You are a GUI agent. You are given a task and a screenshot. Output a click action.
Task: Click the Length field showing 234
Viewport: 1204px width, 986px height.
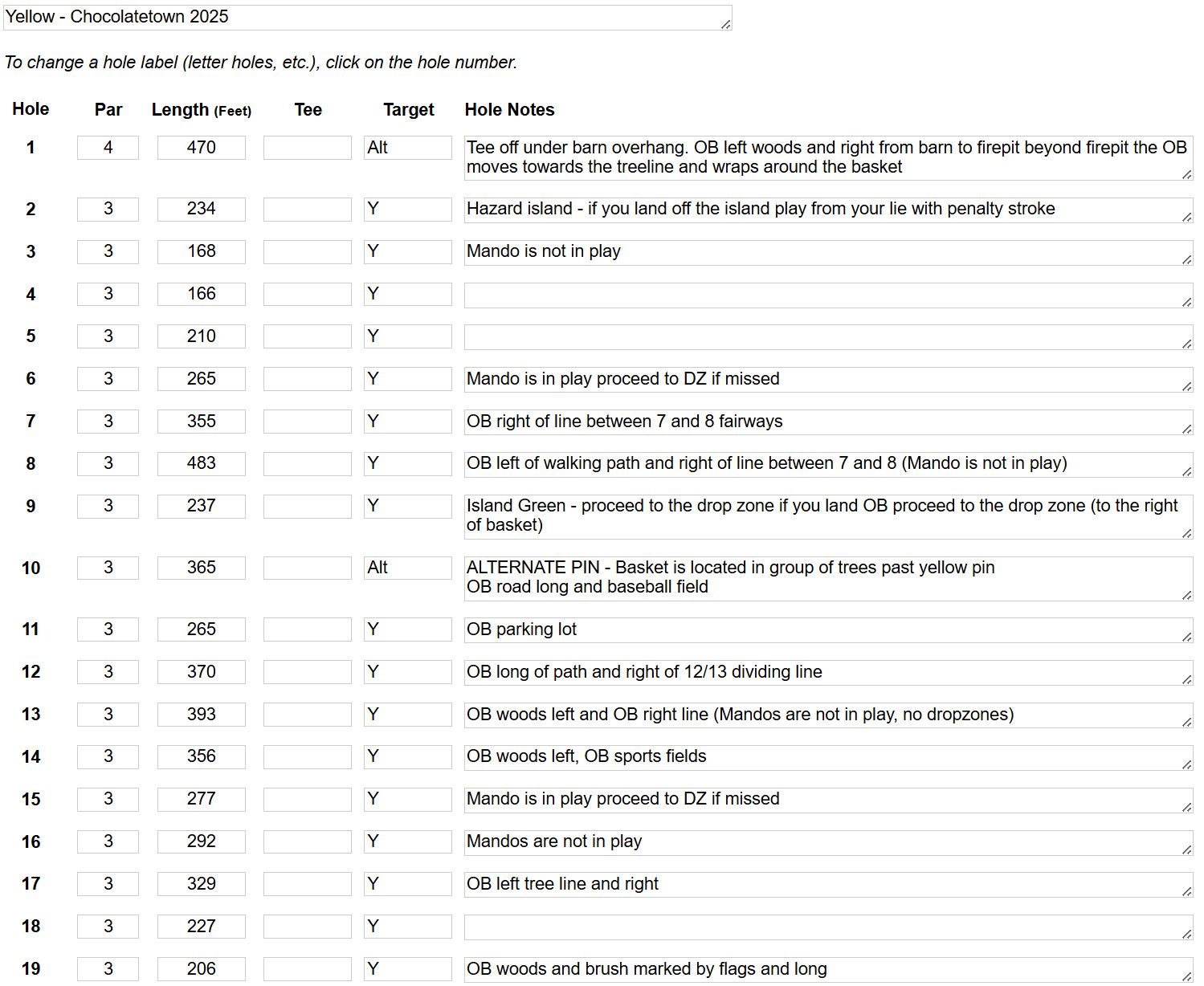tap(202, 210)
